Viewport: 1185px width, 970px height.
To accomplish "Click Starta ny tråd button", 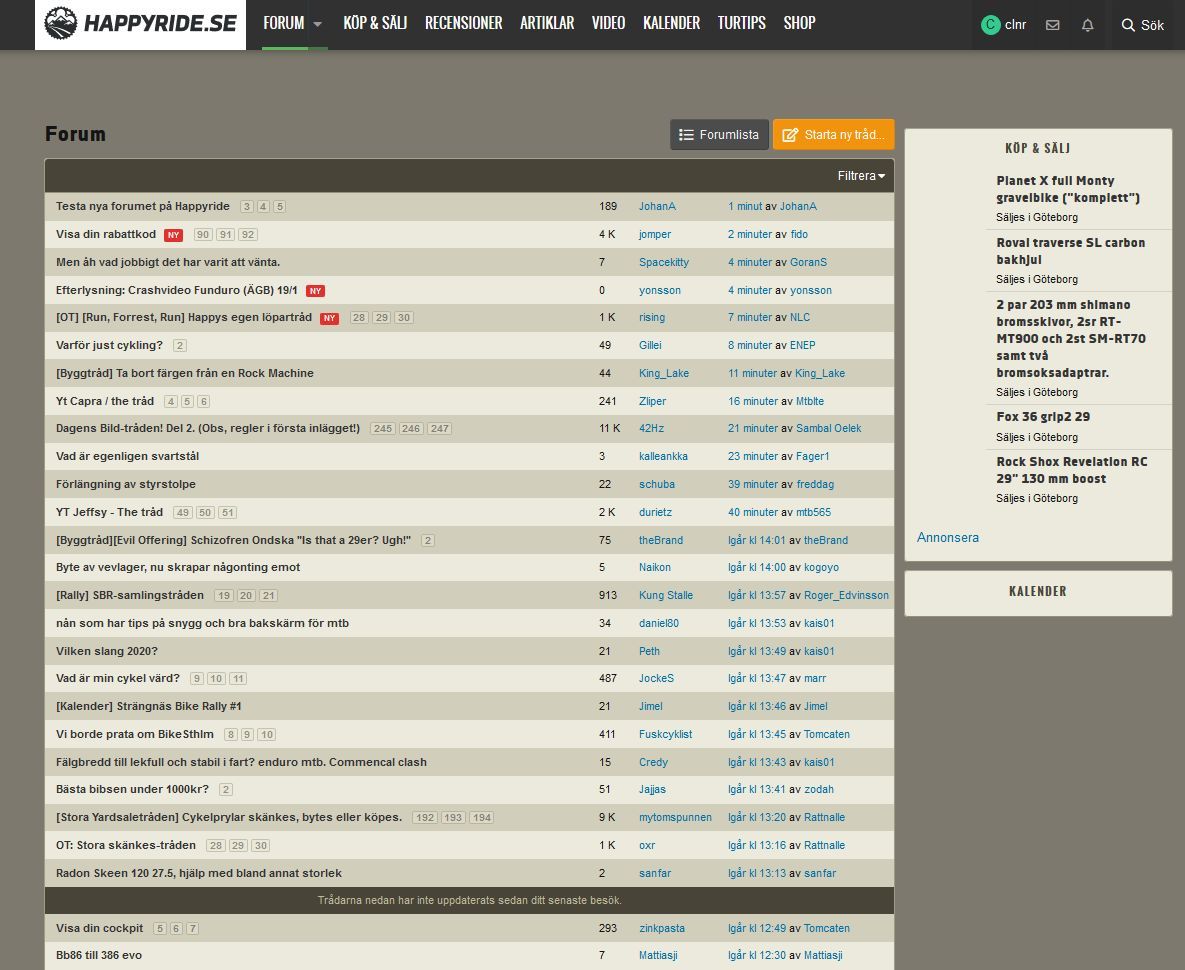I will point(834,134).
